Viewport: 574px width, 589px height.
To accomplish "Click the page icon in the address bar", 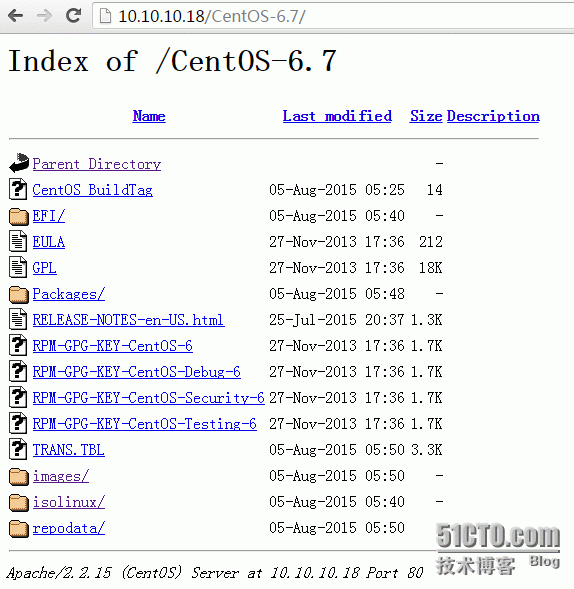I will [106, 16].
